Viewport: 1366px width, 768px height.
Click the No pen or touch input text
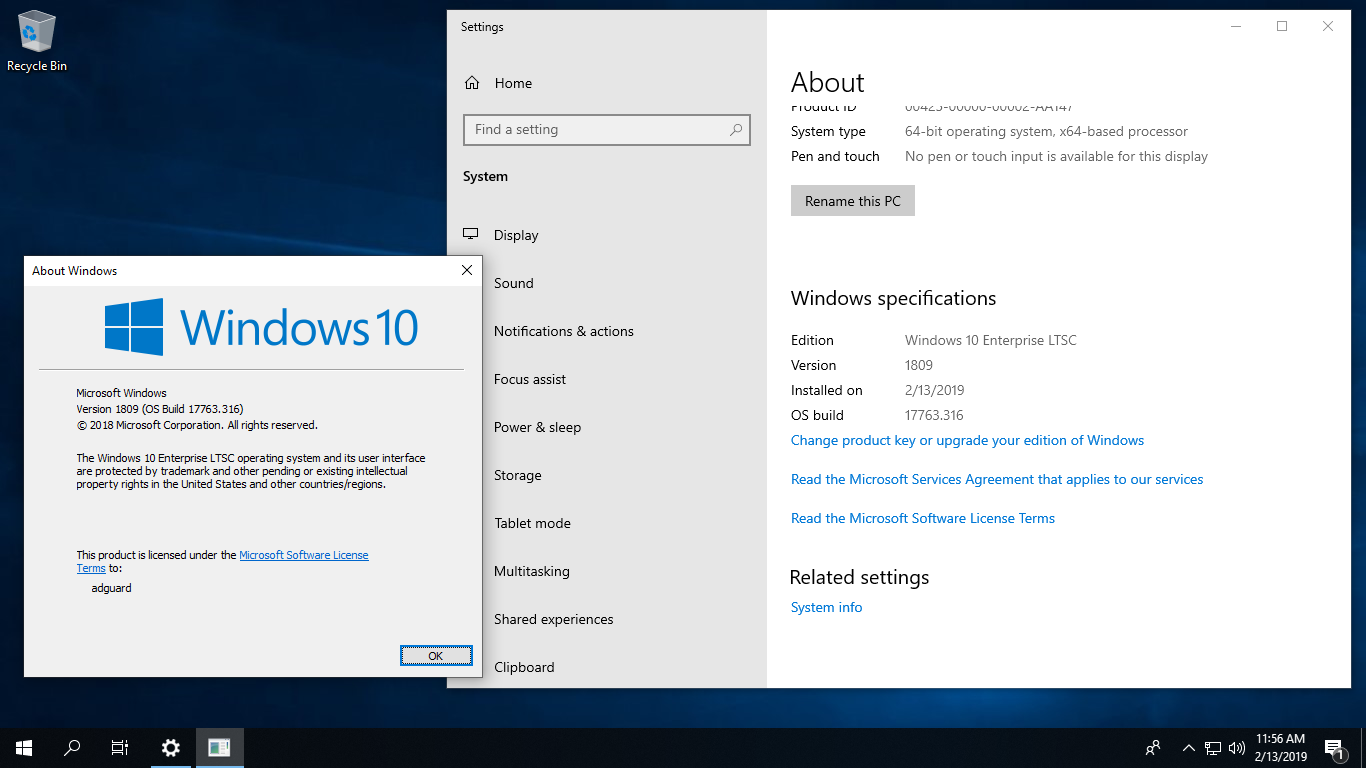[x=1056, y=156]
